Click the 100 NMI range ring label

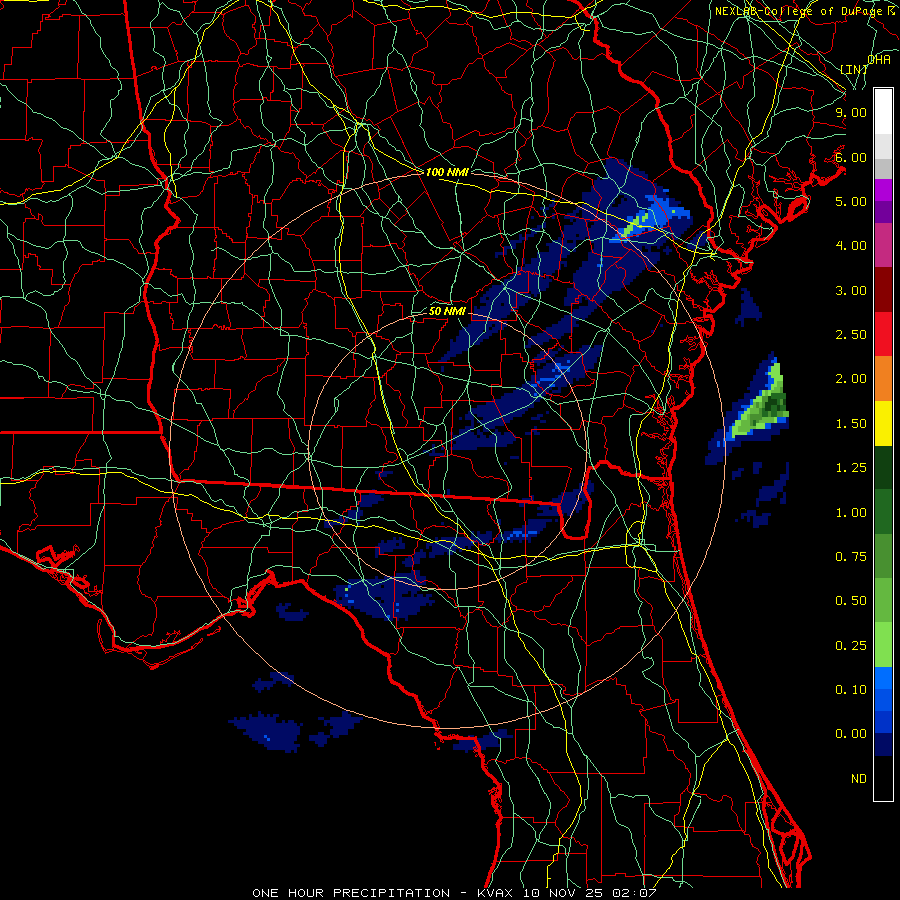[x=447, y=172]
